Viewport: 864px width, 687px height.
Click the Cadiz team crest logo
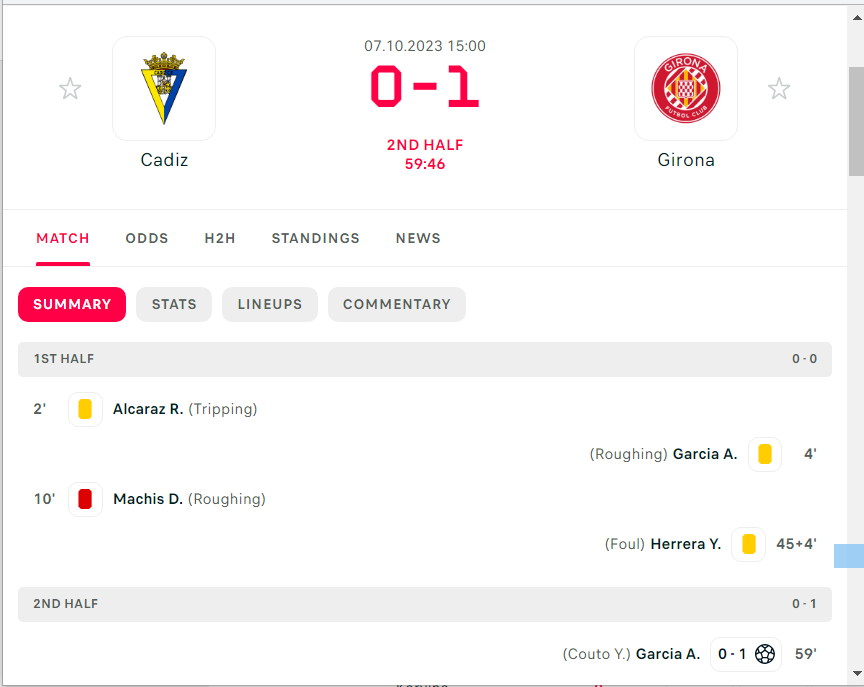tap(164, 89)
